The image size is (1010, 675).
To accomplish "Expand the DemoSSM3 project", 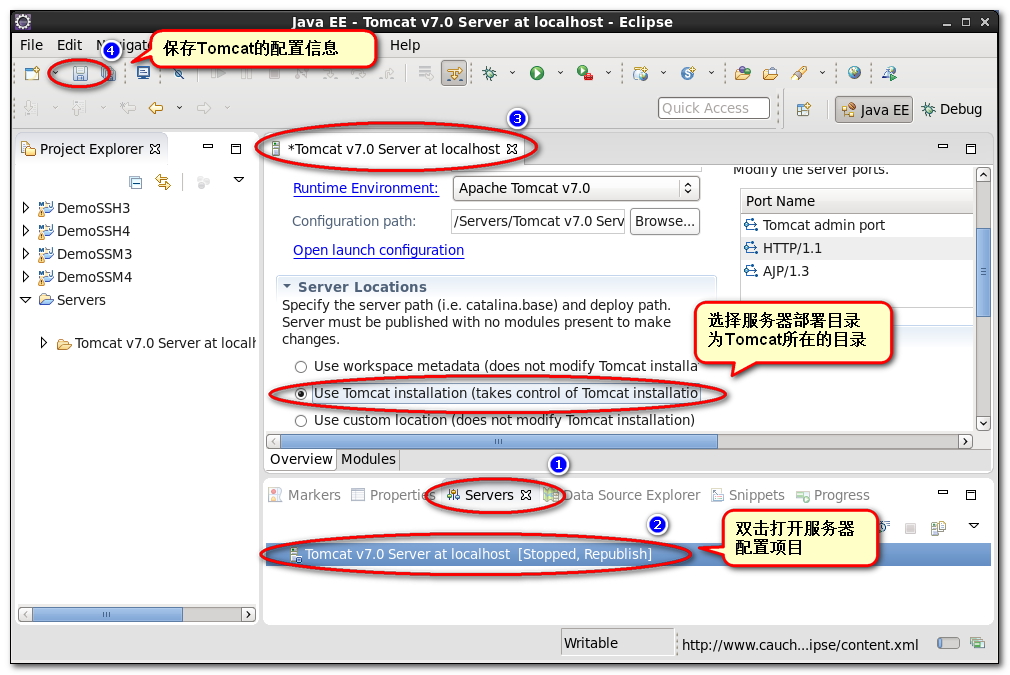I will click(x=26, y=254).
